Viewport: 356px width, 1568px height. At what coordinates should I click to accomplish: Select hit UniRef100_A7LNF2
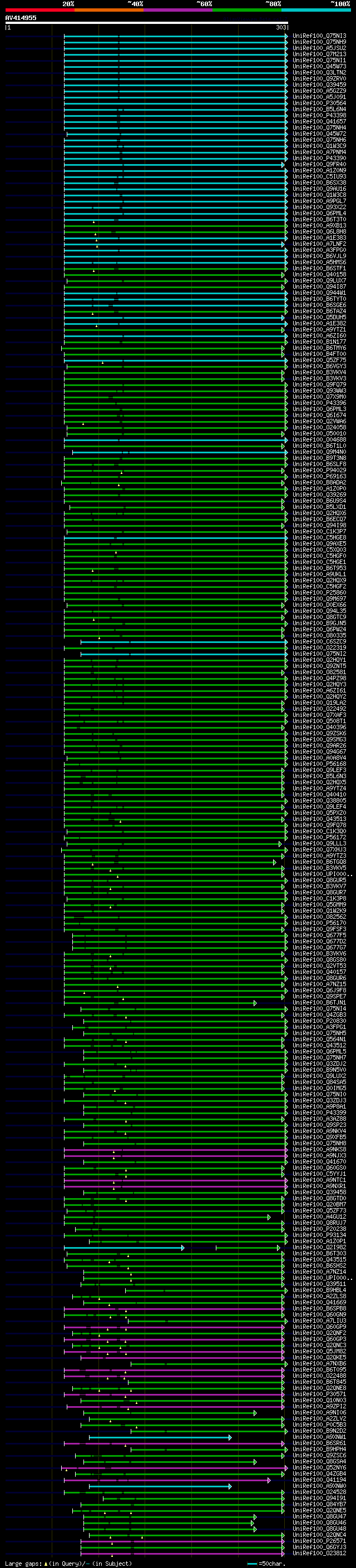click(319, 244)
